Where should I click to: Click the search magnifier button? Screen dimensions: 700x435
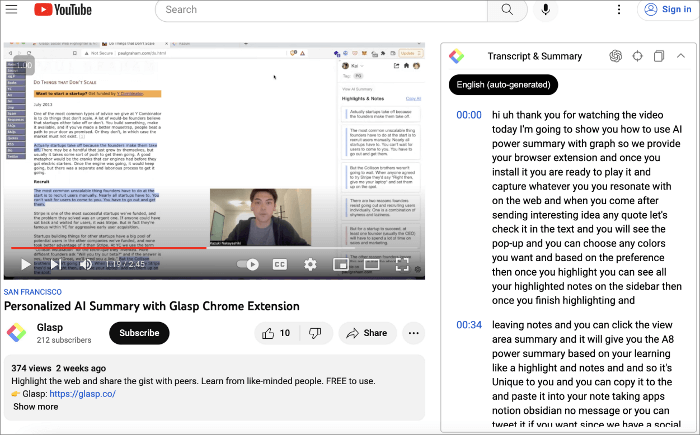coord(507,10)
